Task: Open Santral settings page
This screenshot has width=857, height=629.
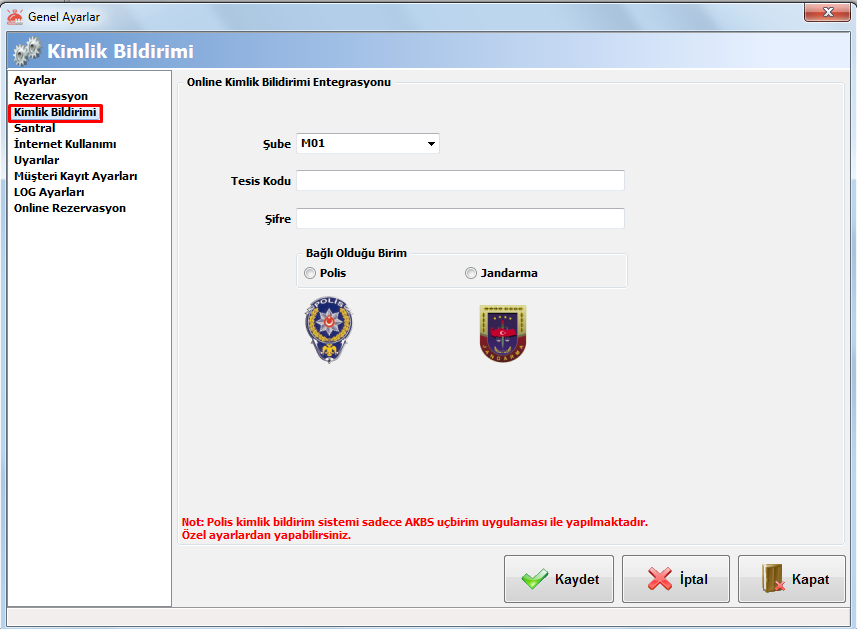Action: pyautogui.click(x=34, y=128)
